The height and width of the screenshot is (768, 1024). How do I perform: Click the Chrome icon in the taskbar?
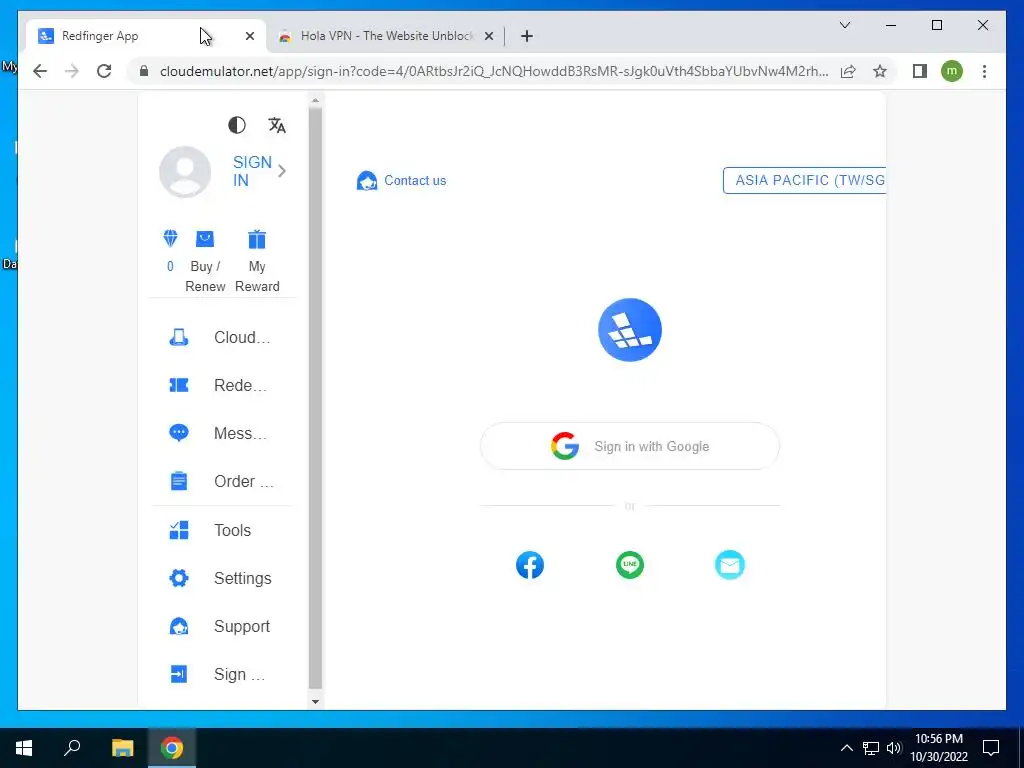point(172,748)
